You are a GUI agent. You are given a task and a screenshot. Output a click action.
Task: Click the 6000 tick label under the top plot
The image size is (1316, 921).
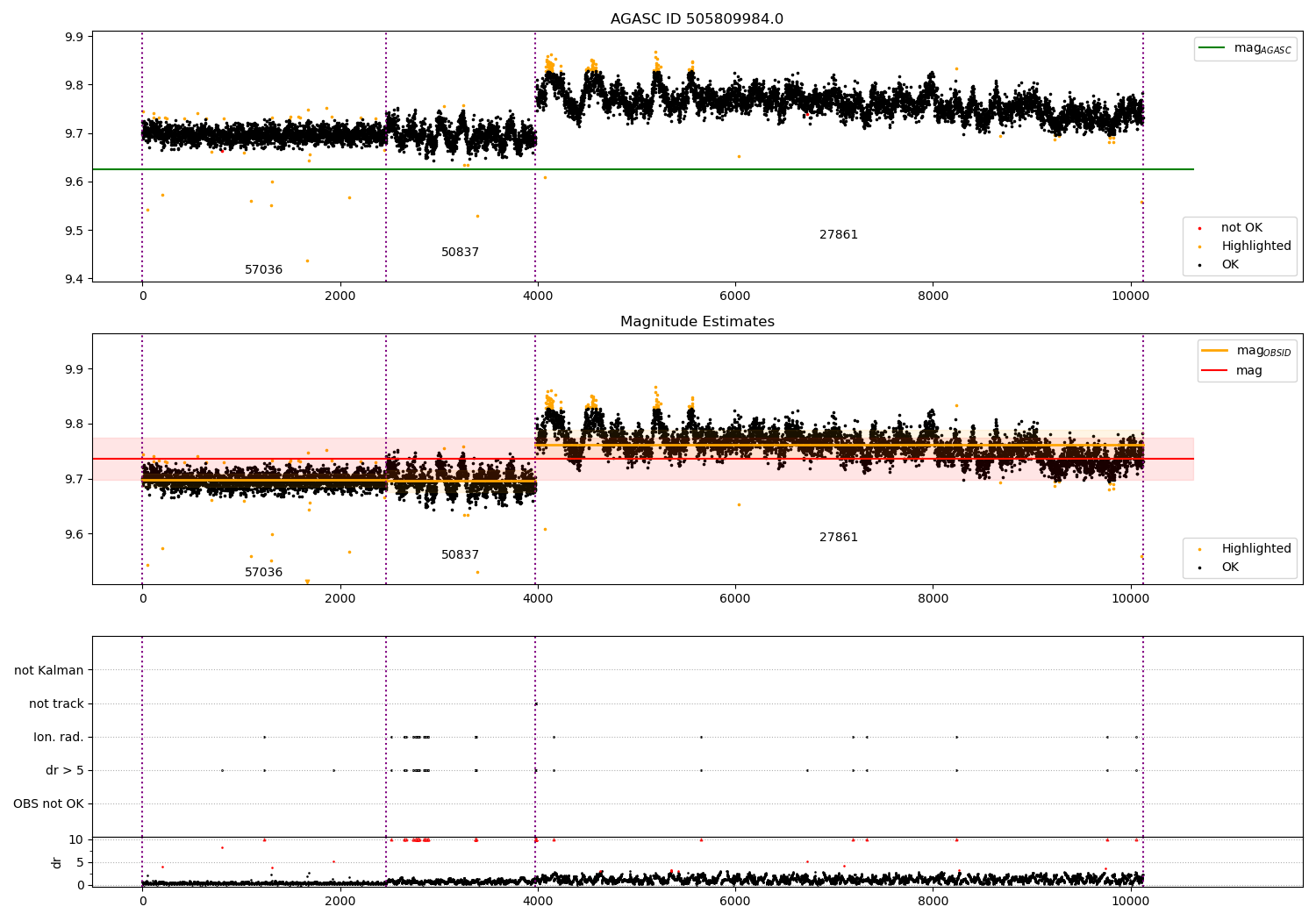[735, 296]
